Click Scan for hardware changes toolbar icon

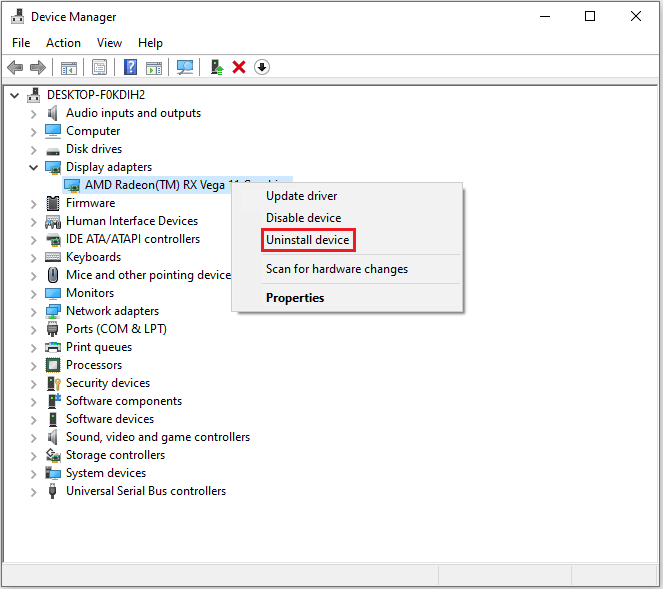(185, 67)
